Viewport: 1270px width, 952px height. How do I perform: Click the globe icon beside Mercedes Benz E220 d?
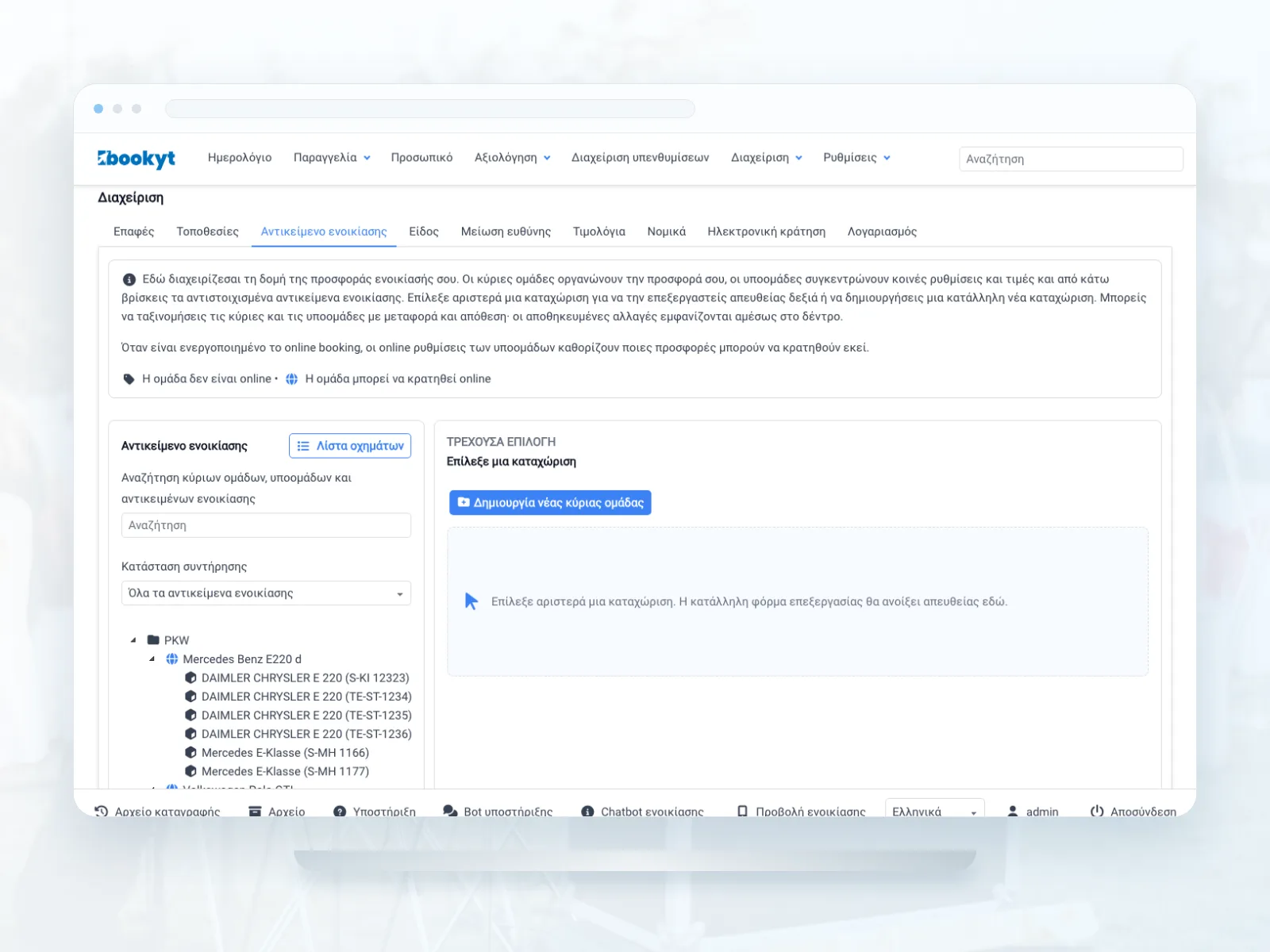pos(171,659)
